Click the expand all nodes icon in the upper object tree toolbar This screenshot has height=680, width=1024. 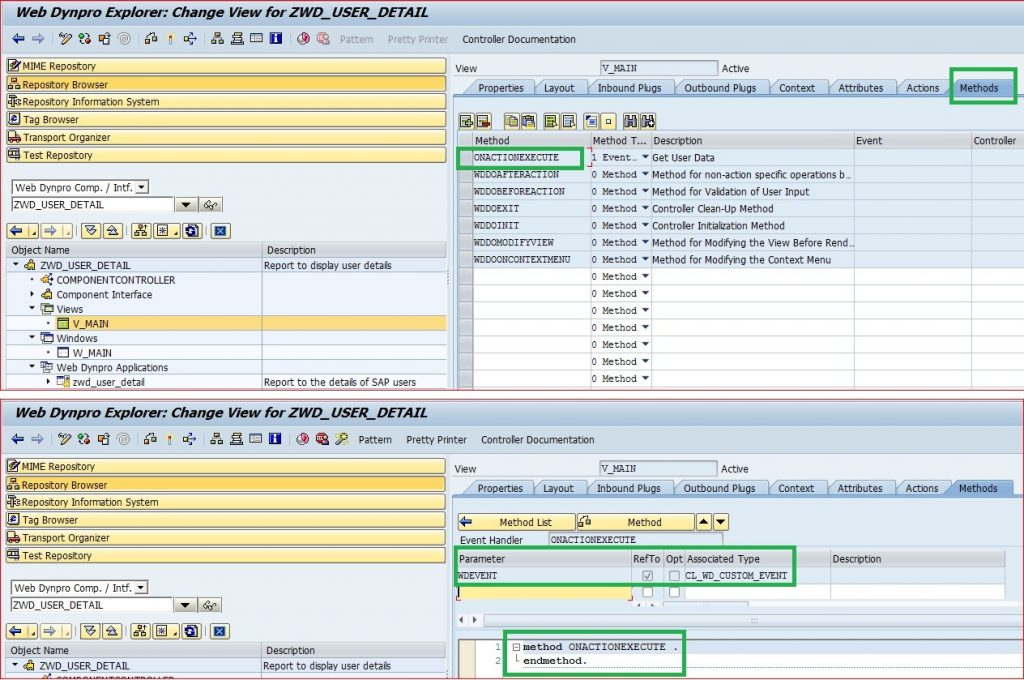click(91, 231)
